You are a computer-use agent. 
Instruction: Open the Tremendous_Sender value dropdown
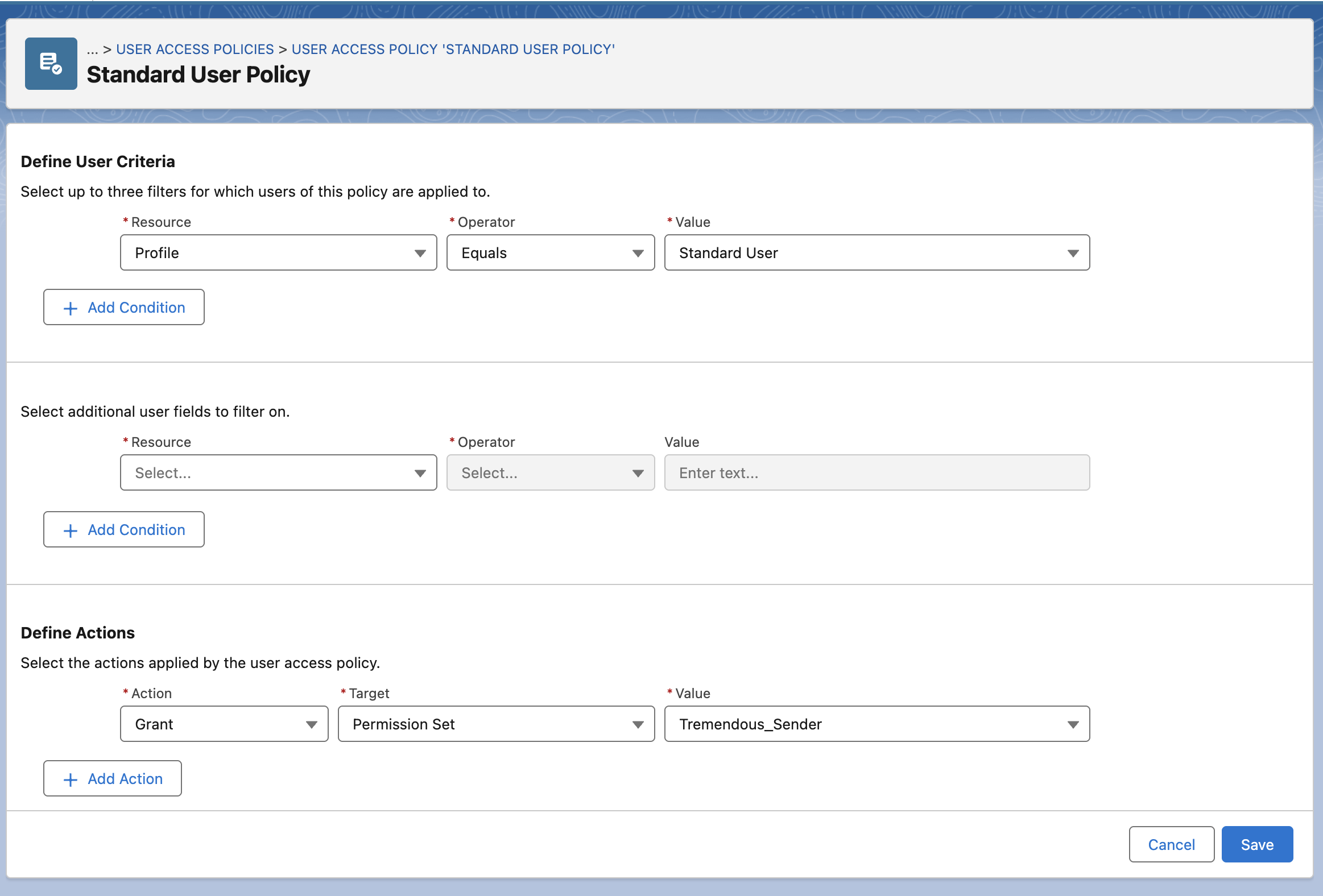876,724
